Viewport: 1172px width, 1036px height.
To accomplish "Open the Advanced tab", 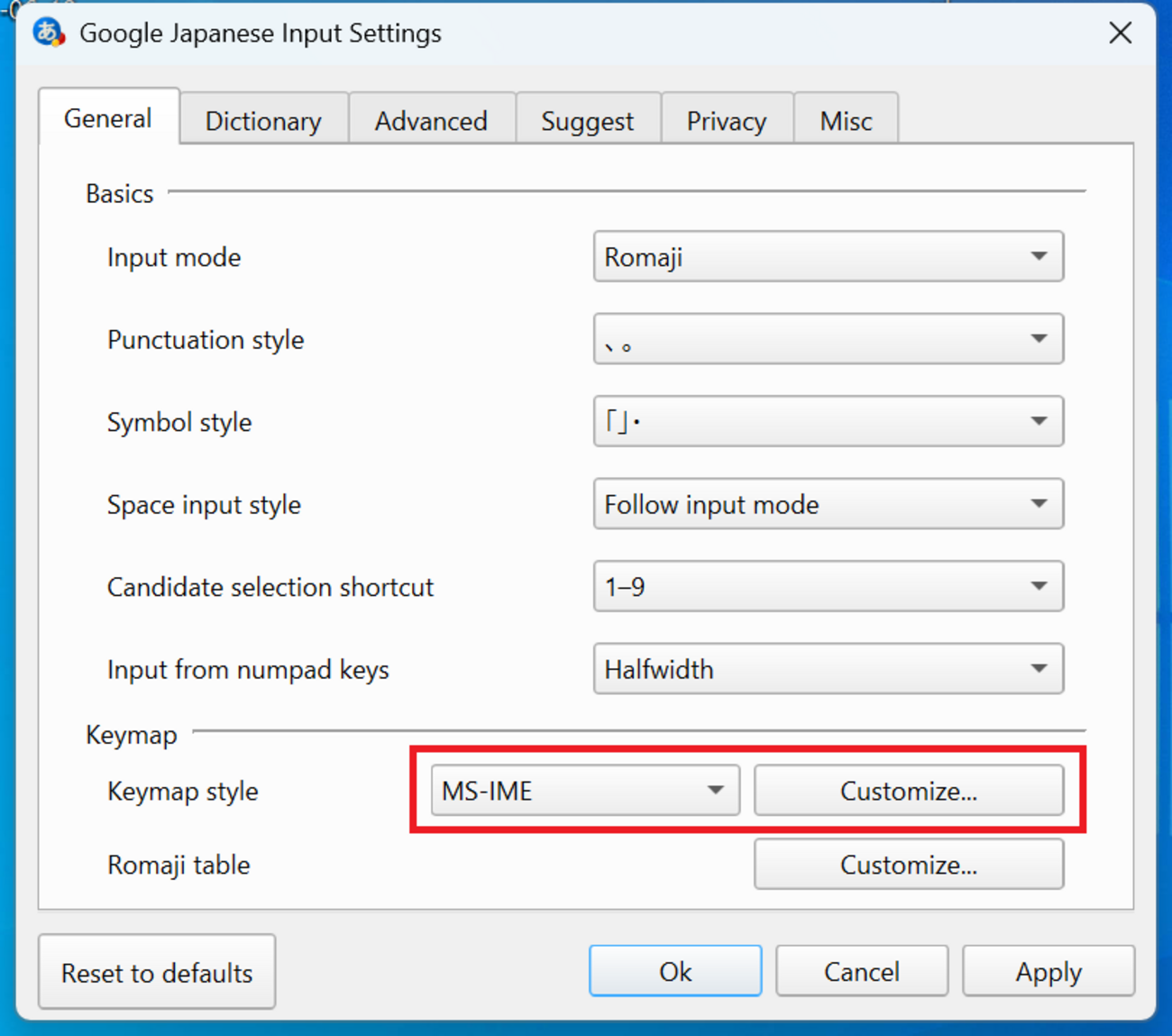I will point(431,121).
